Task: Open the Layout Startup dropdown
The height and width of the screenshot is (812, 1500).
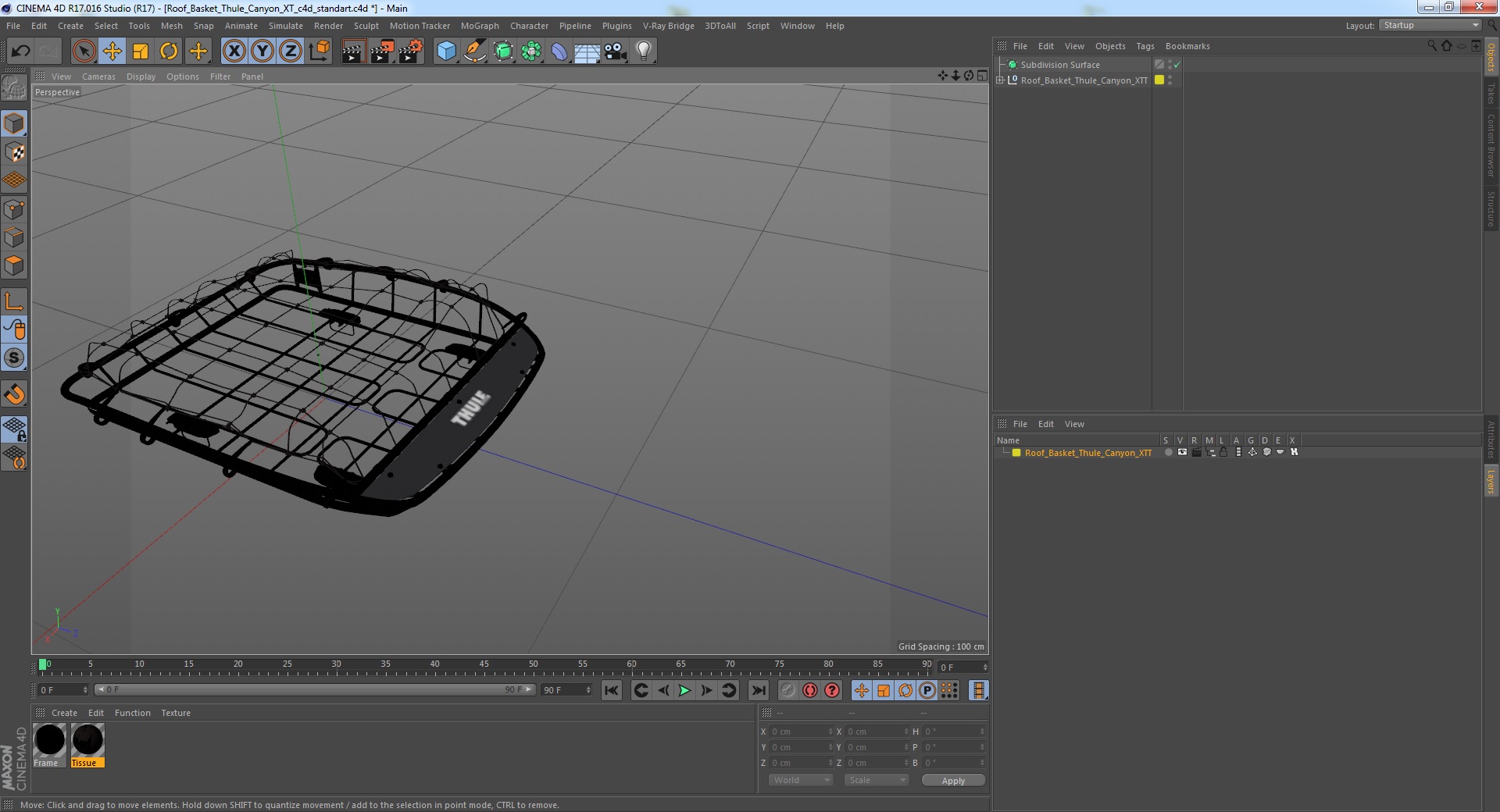Action: click(1430, 26)
